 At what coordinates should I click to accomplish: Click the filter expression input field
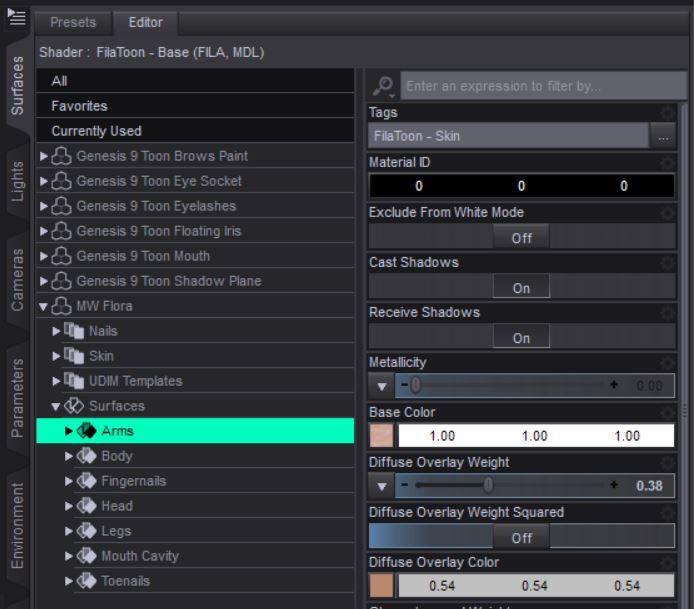pyautogui.click(x=544, y=86)
